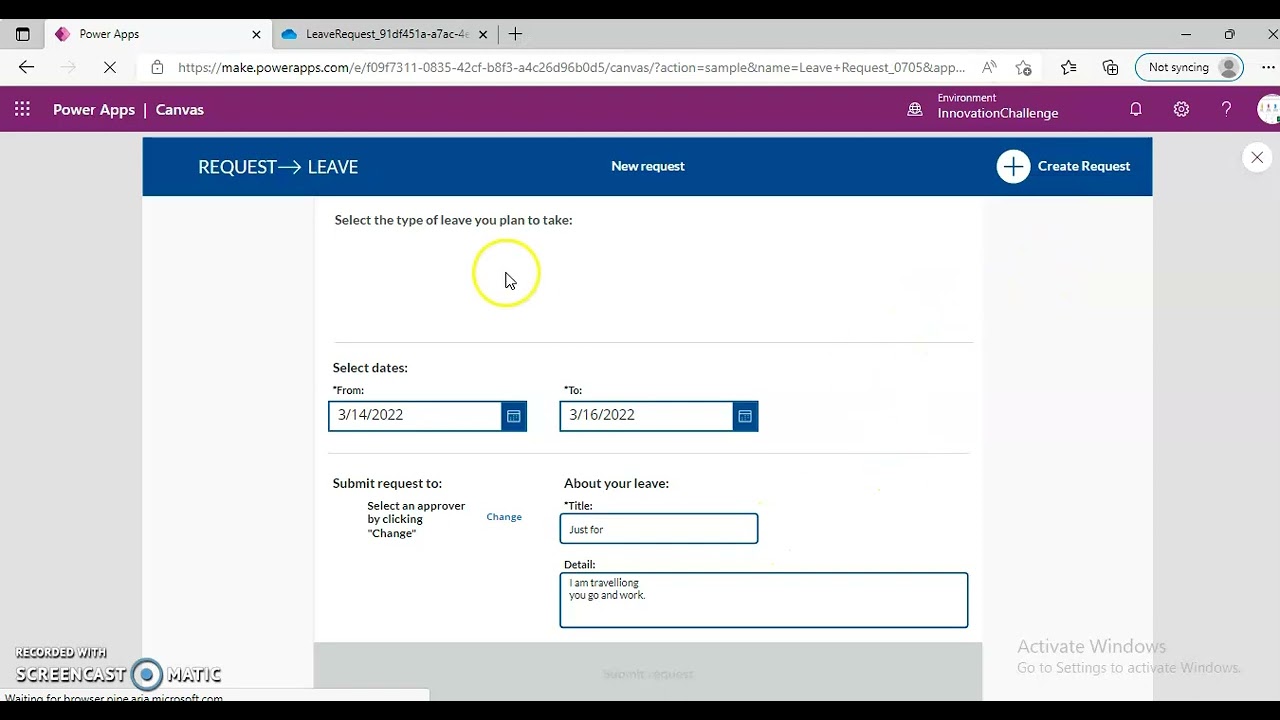Screen dimensions: 1280x720
Task: Add this page to favorites star icon
Action: (1023, 67)
